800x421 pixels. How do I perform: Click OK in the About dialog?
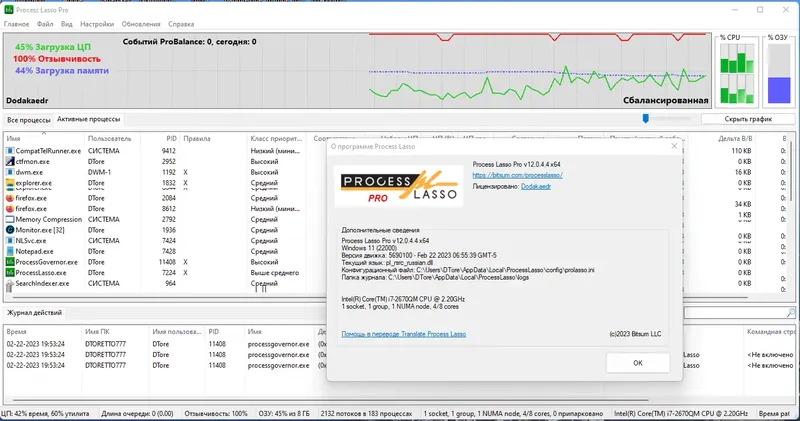pyautogui.click(x=638, y=363)
